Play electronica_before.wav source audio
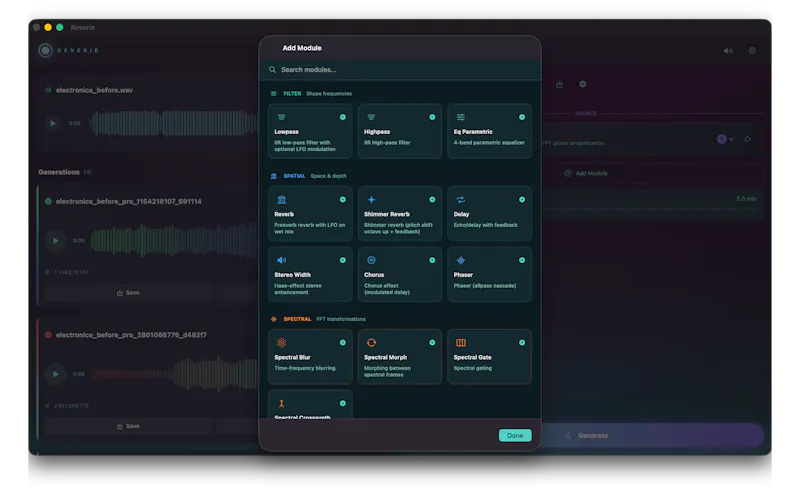This screenshot has height=493, width=800. (53, 123)
